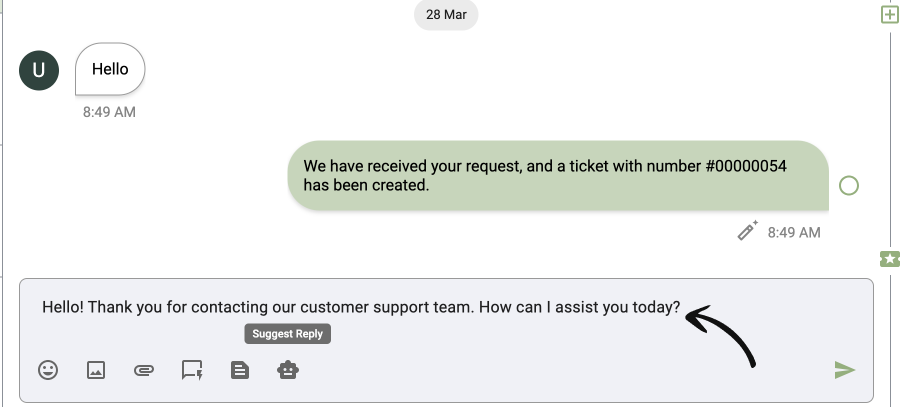Click the vertical line of the right sidebar
This screenshot has height=407, width=907.
[x=891, y=139]
